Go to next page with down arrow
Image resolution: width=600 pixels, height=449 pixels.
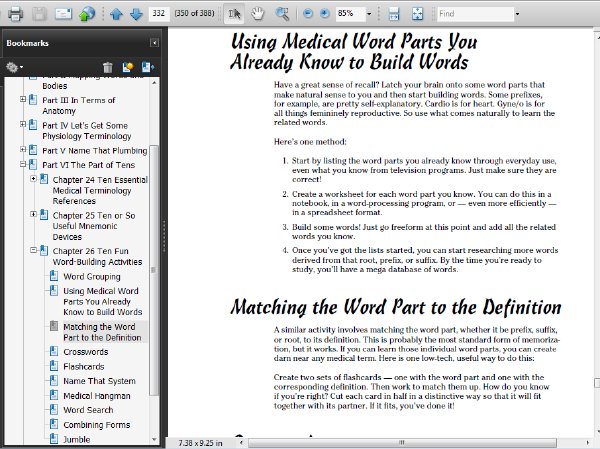point(136,14)
